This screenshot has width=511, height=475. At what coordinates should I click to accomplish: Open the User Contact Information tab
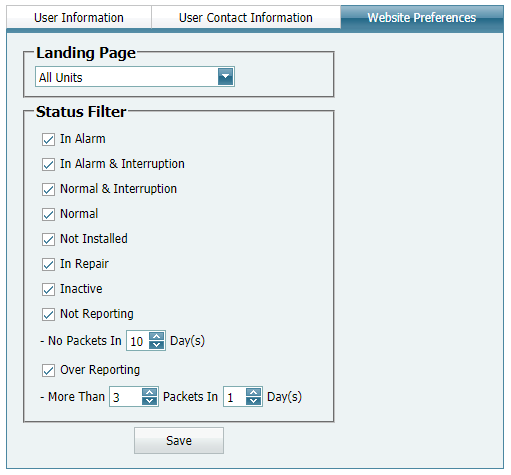click(246, 17)
